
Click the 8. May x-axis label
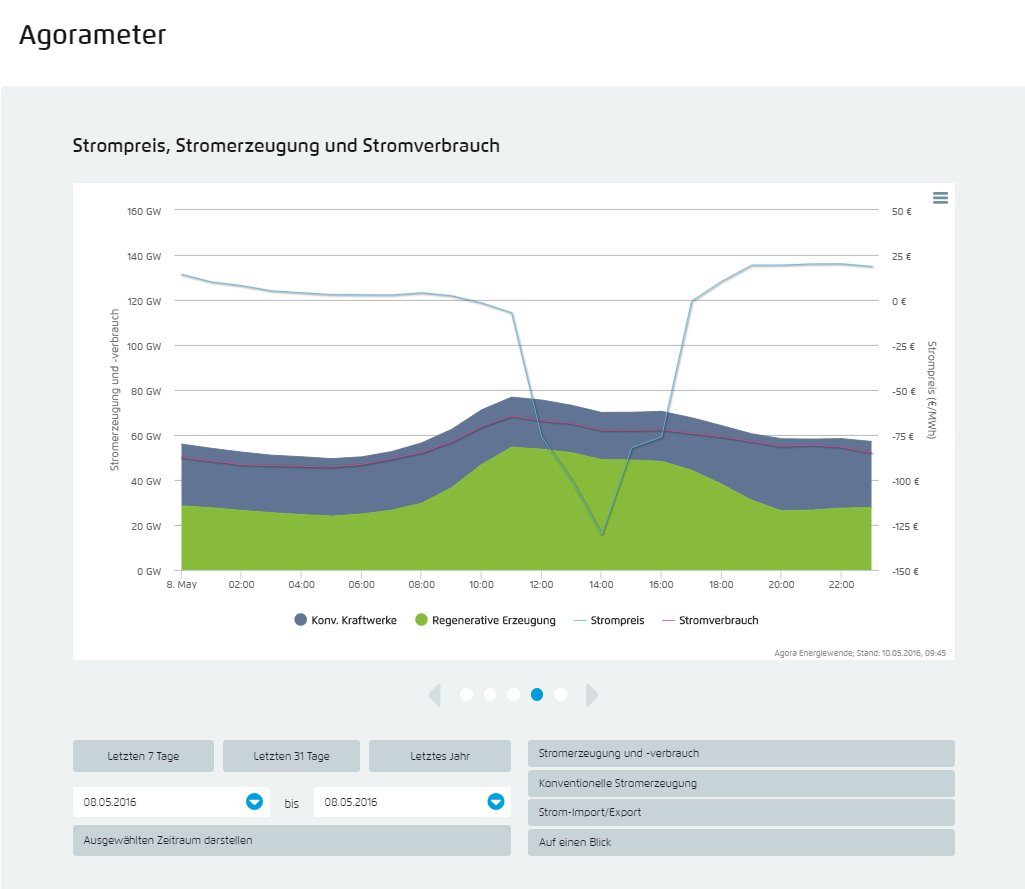[x=182, y=584]
